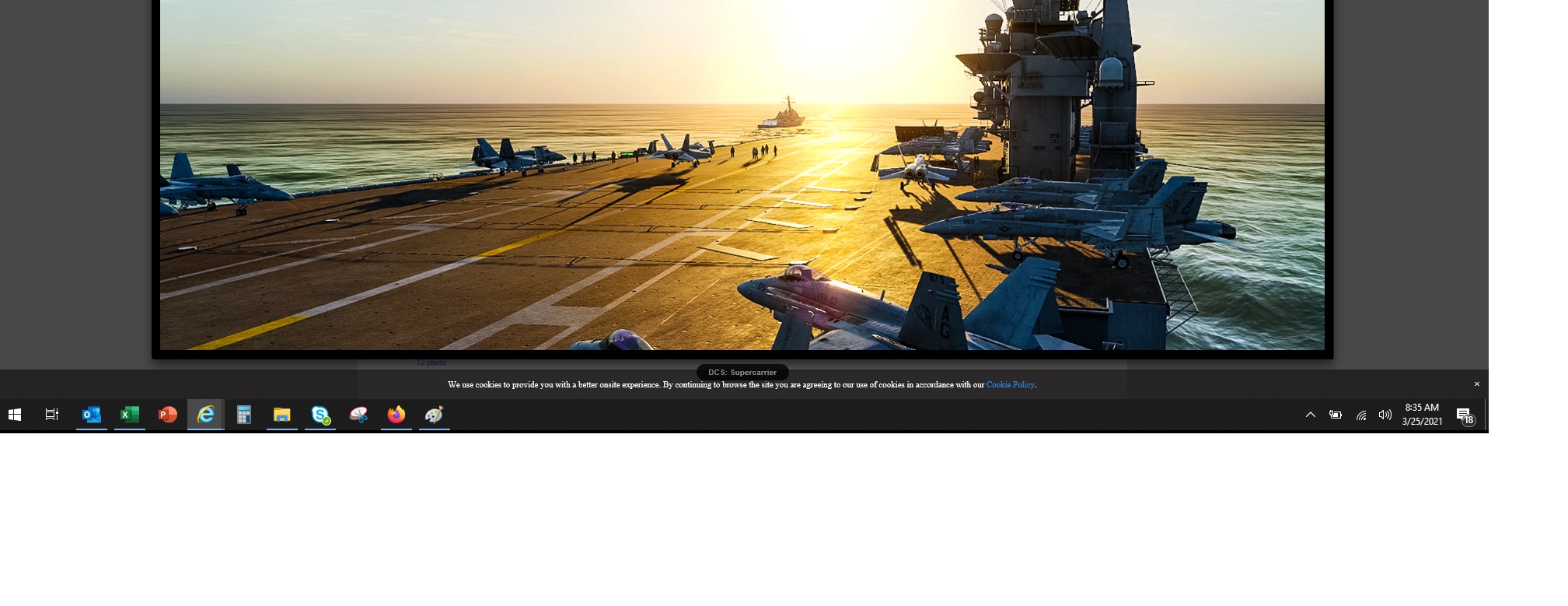Click the 'DCS: Supercarrier' caption label
The image size is (1568, 606).
point(742,373)
